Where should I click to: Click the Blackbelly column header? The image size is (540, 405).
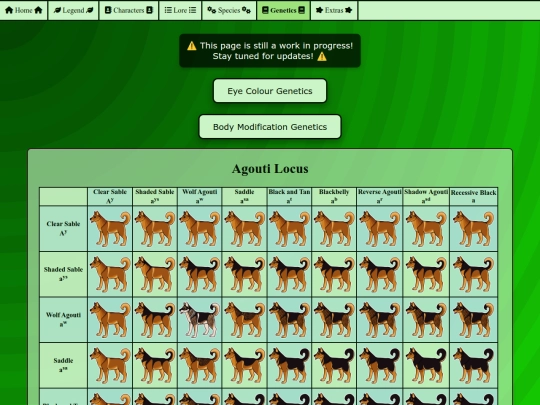pyautogui.click(x=334, y=196)
